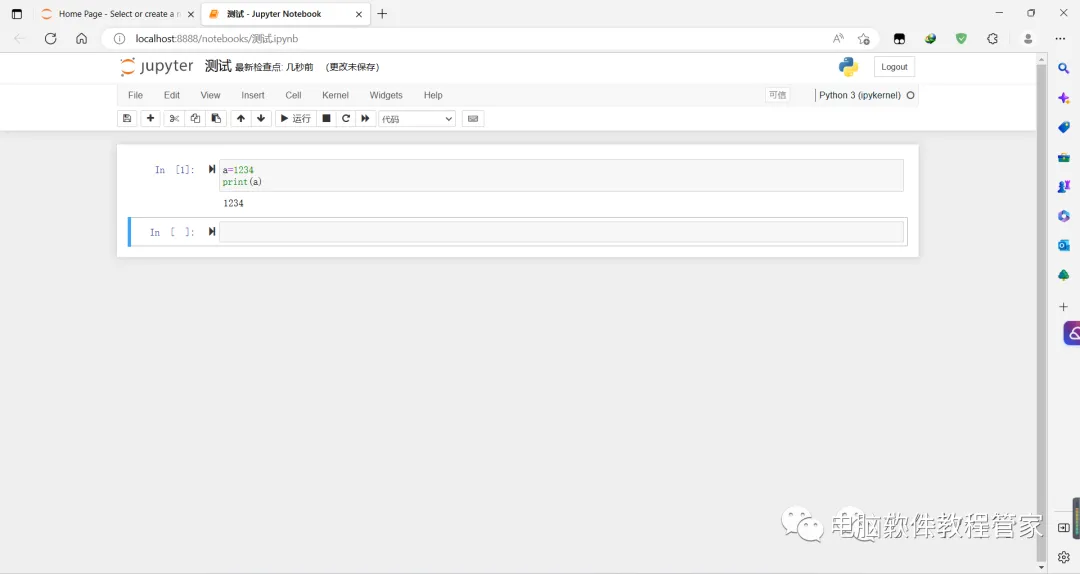This screenshot has width=1080, height=574.
Task: Open the File menu
Action: [x=135, y=95]
